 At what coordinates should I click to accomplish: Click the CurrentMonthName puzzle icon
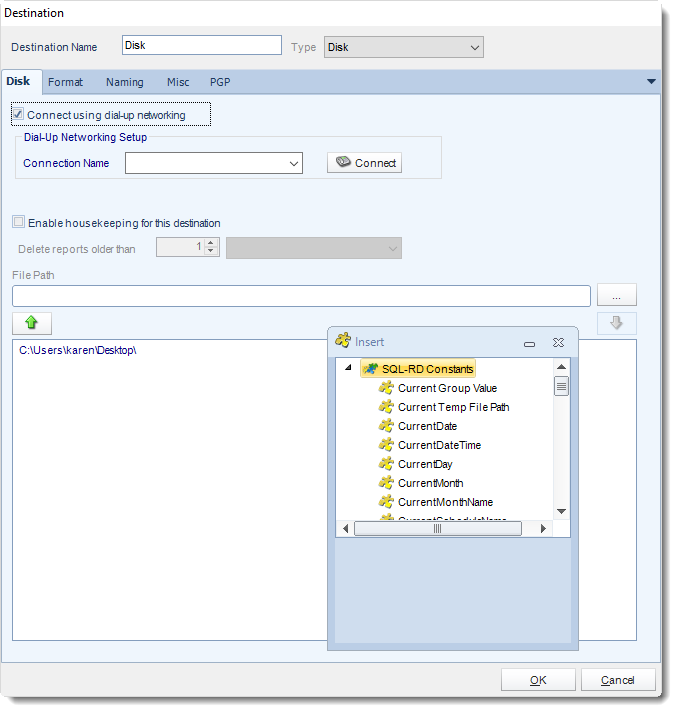(x=386, y=502)
